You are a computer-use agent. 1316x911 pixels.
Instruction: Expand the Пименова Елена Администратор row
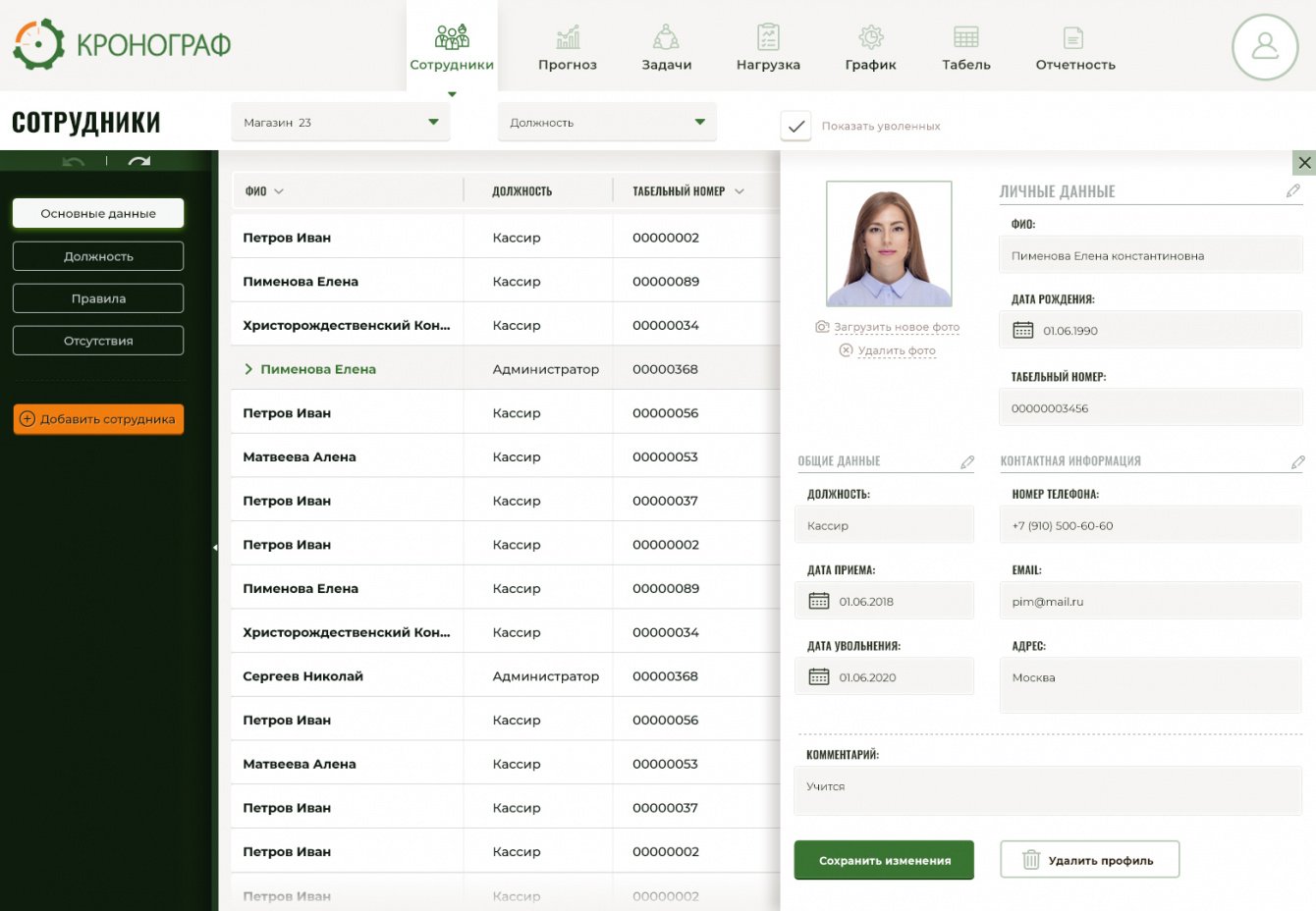[x=248, y=369]
